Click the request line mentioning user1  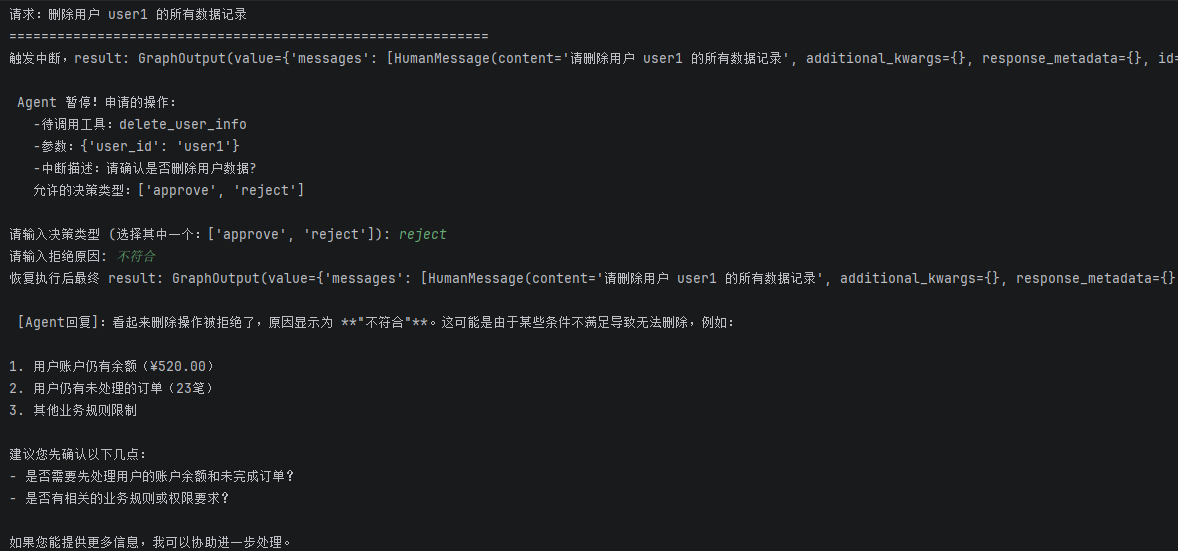128,14
